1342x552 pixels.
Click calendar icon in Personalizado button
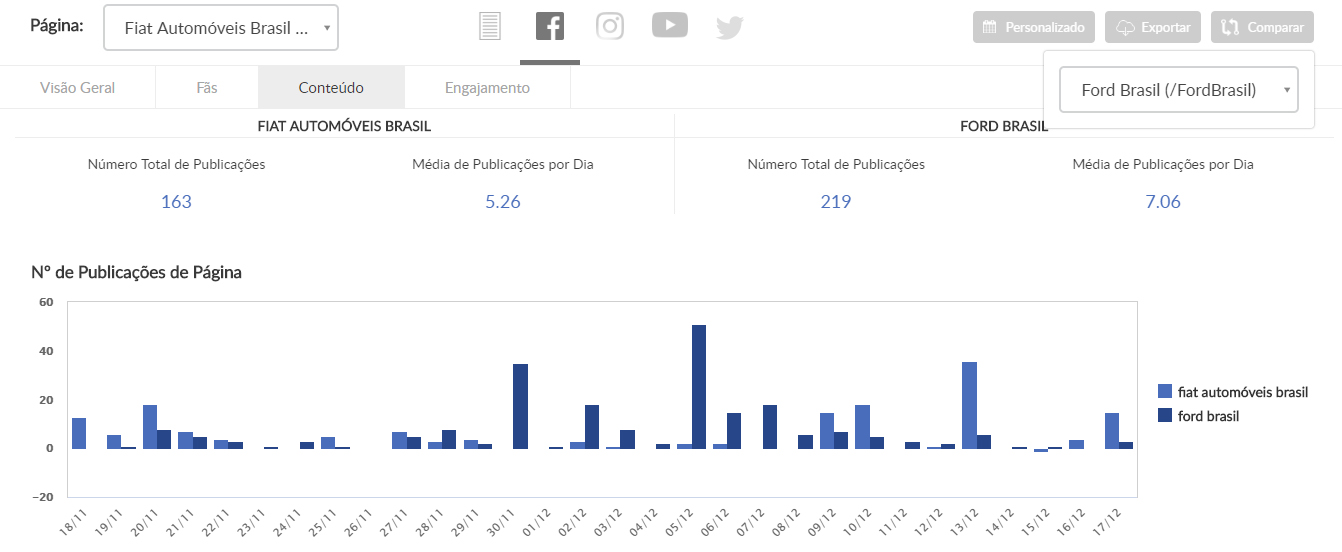[990, 27]
